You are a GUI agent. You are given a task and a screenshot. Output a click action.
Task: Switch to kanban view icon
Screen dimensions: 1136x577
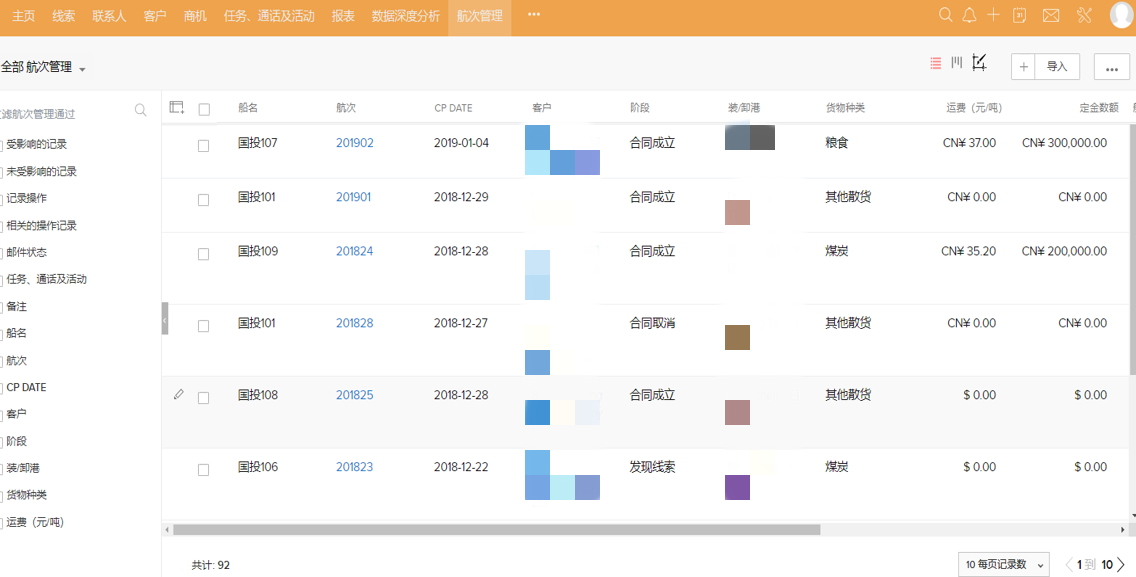[957, 63]
